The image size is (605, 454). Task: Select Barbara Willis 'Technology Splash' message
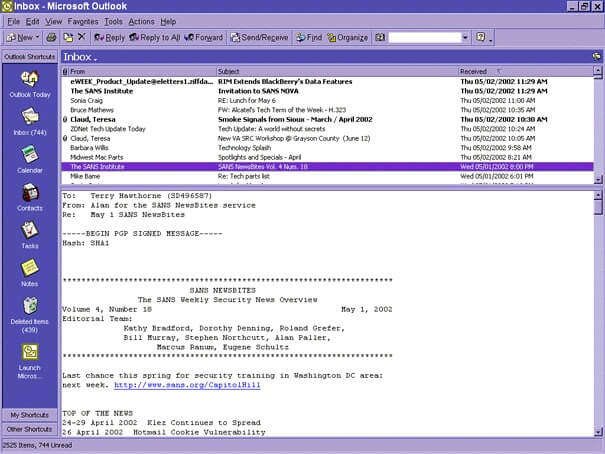click(x=327, y=148)
